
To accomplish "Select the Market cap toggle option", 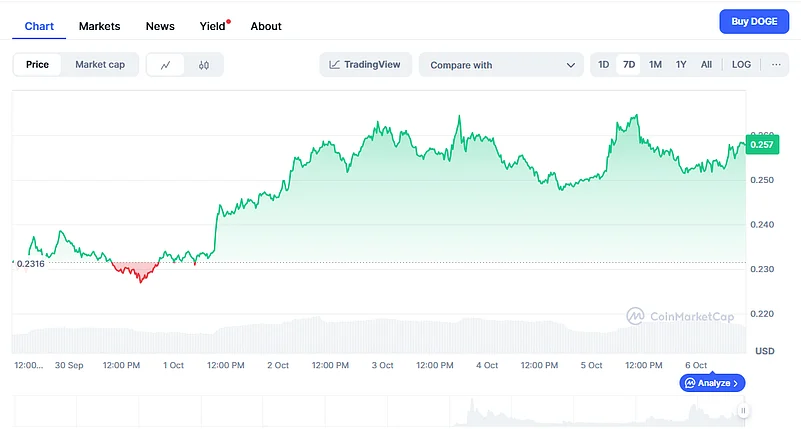I will click(100, 65).
